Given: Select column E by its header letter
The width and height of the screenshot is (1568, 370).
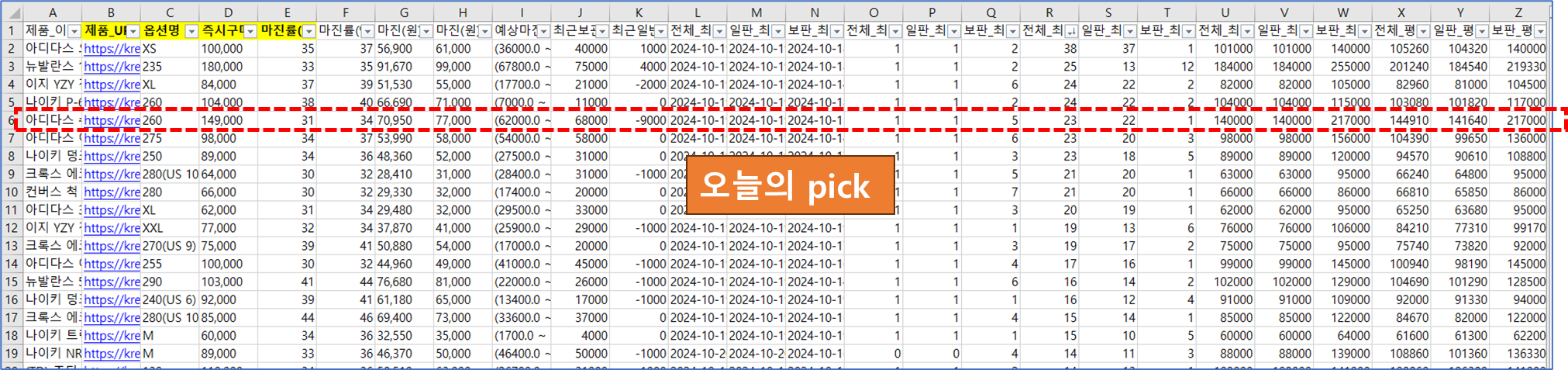Looking at the screenshot, I should tap(287, 13).
